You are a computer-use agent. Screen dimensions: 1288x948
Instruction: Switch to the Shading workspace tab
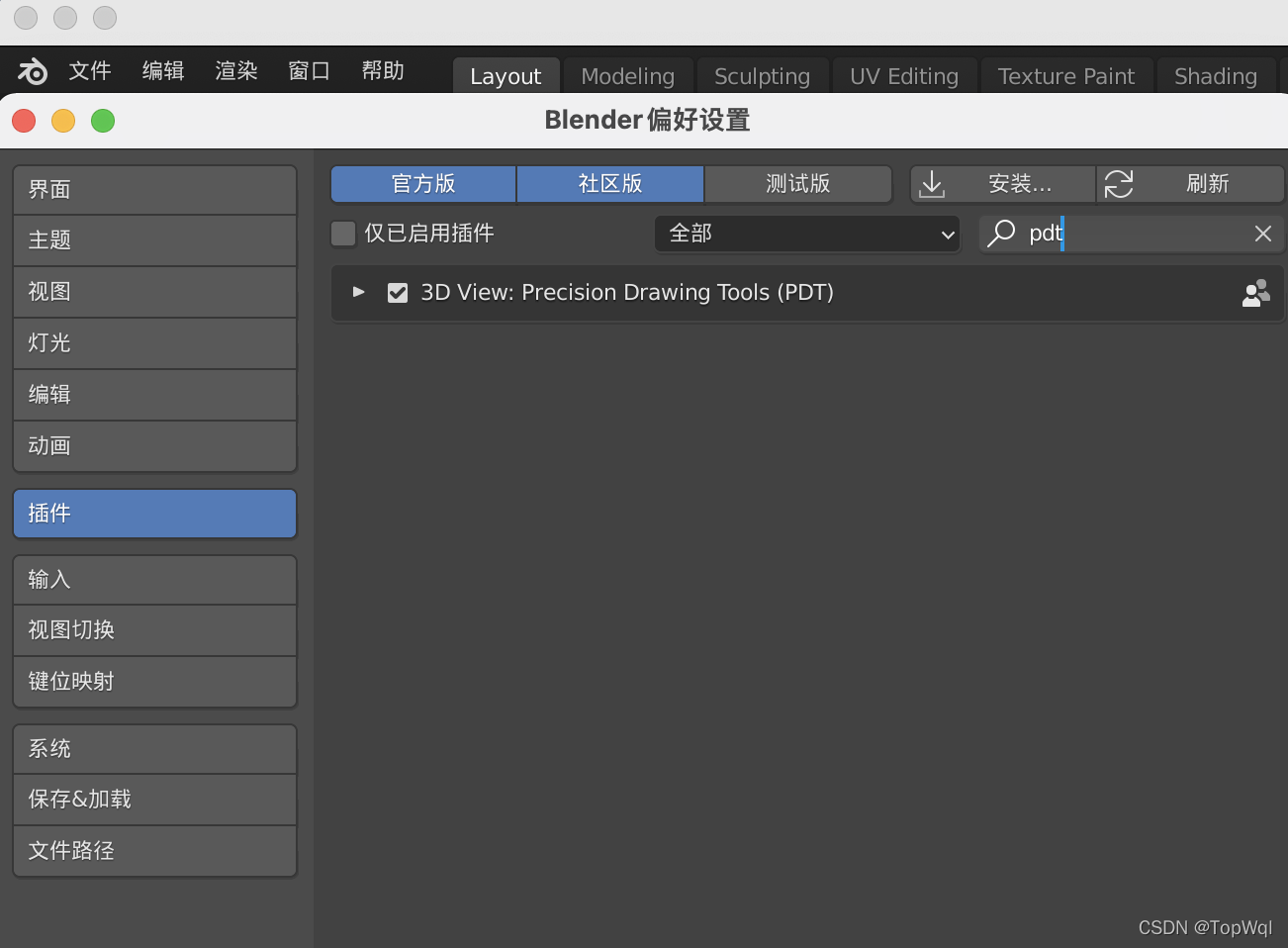[x=1216, y=76]
